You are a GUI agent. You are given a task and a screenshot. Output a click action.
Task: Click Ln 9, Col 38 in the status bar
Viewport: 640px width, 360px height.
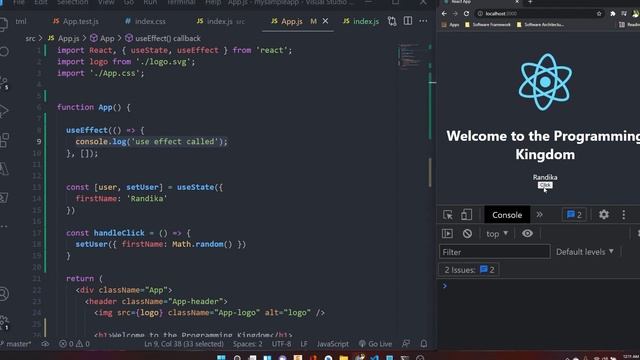pos(184,344)
